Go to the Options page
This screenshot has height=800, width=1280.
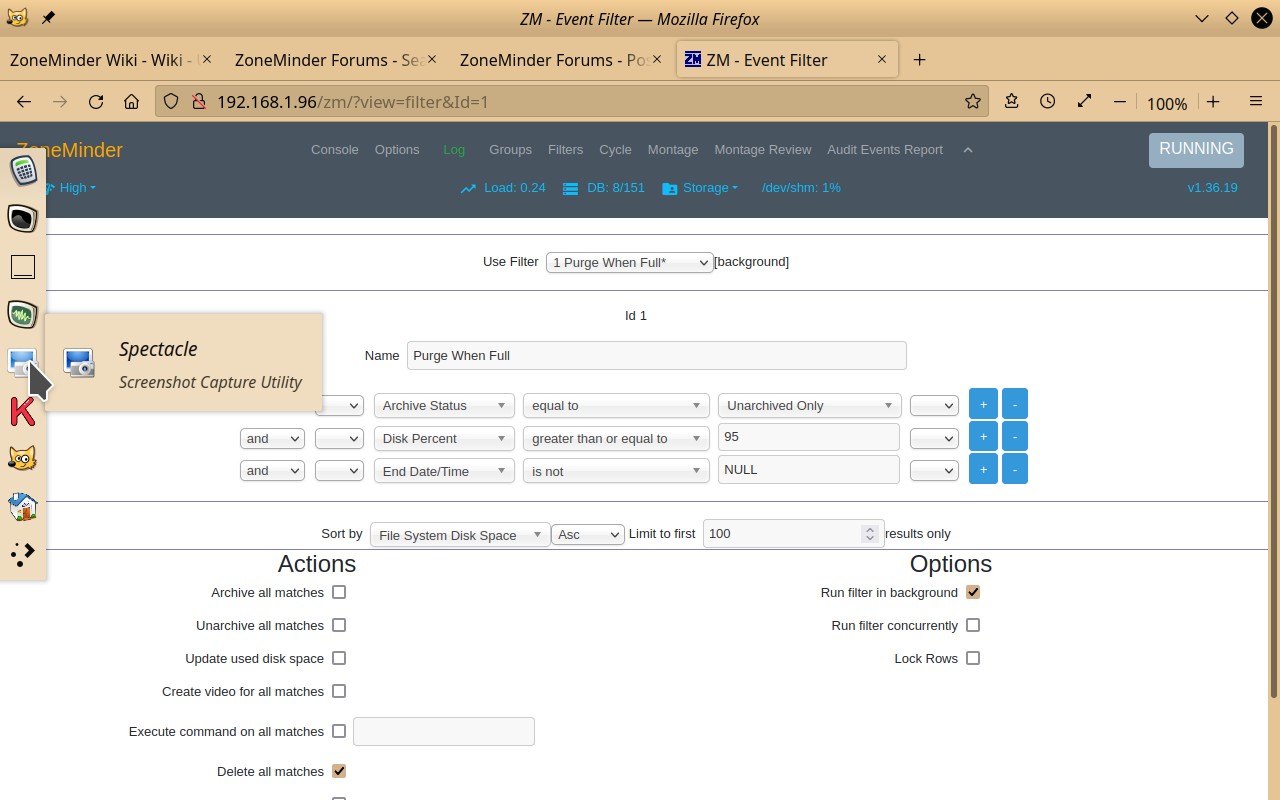click(397, 150)
